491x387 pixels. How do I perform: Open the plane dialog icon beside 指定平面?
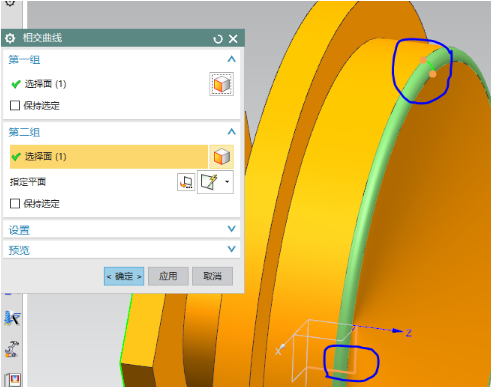point(186,182)
